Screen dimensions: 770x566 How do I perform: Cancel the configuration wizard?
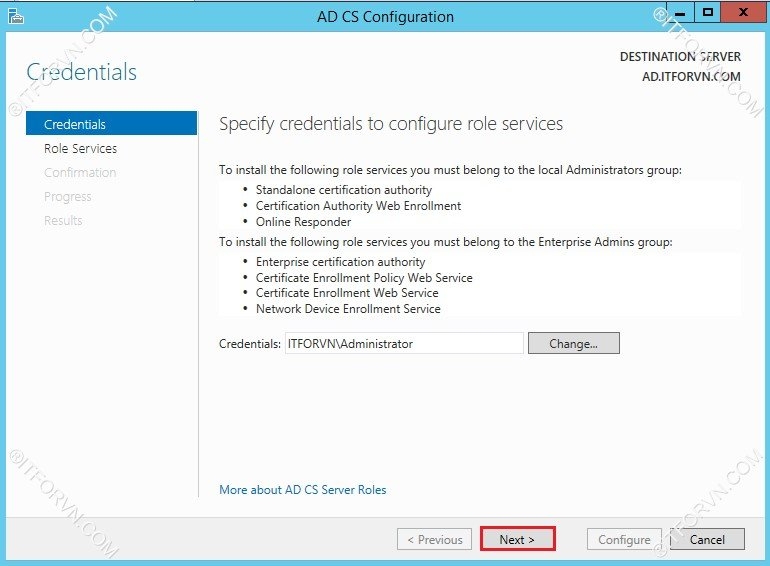(x=707, y=539)
